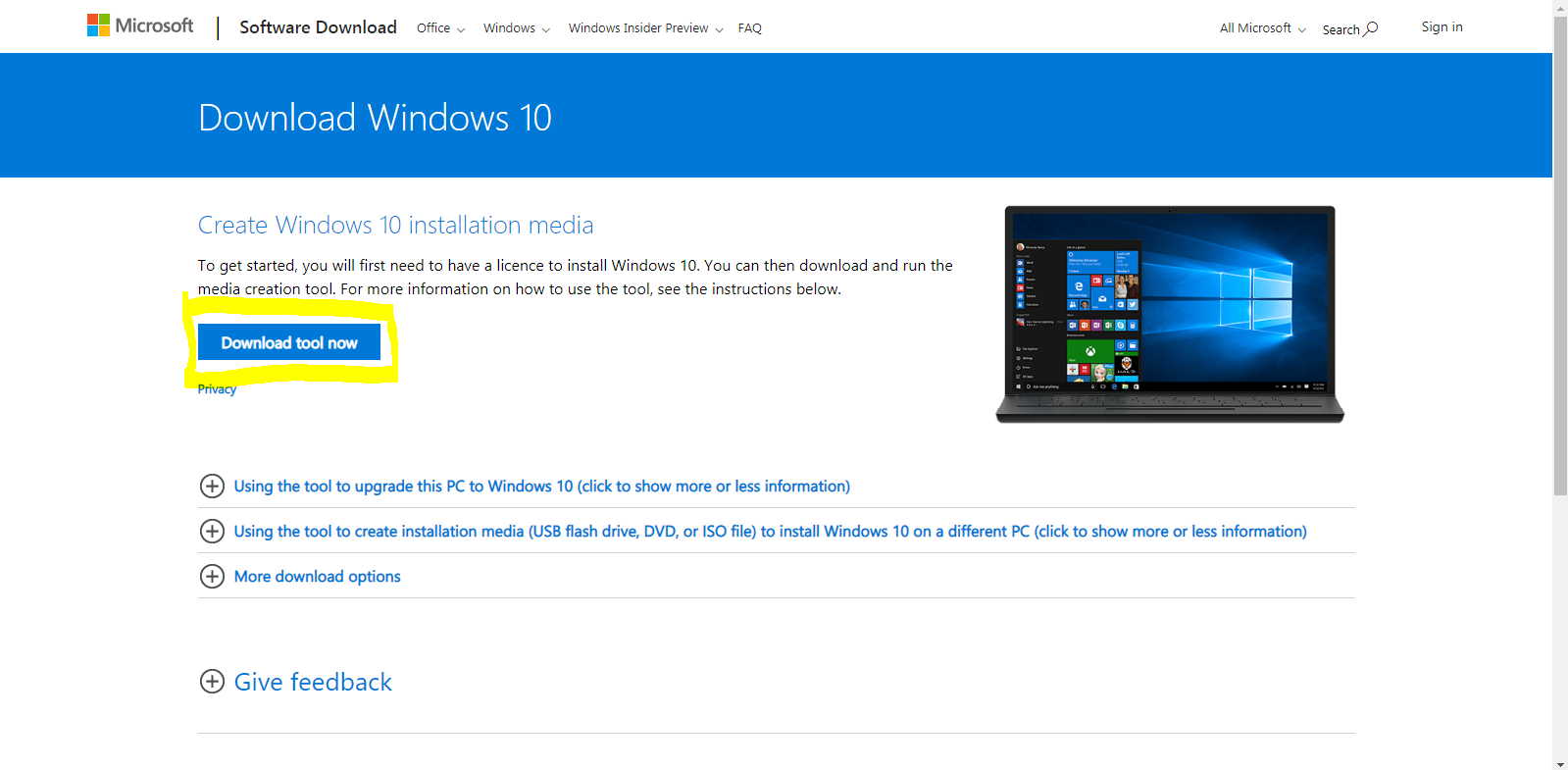Open the Office dropdown menu
The width and height of the screenshot is (1568, 770).
440,28
